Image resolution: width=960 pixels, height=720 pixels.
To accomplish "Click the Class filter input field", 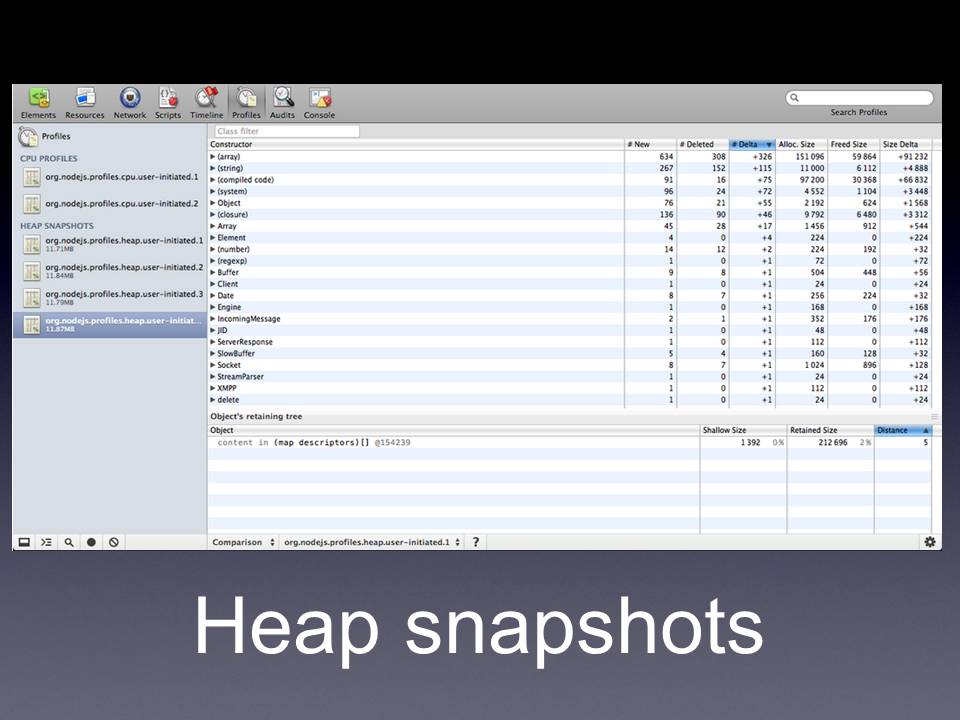I will 286,131.
